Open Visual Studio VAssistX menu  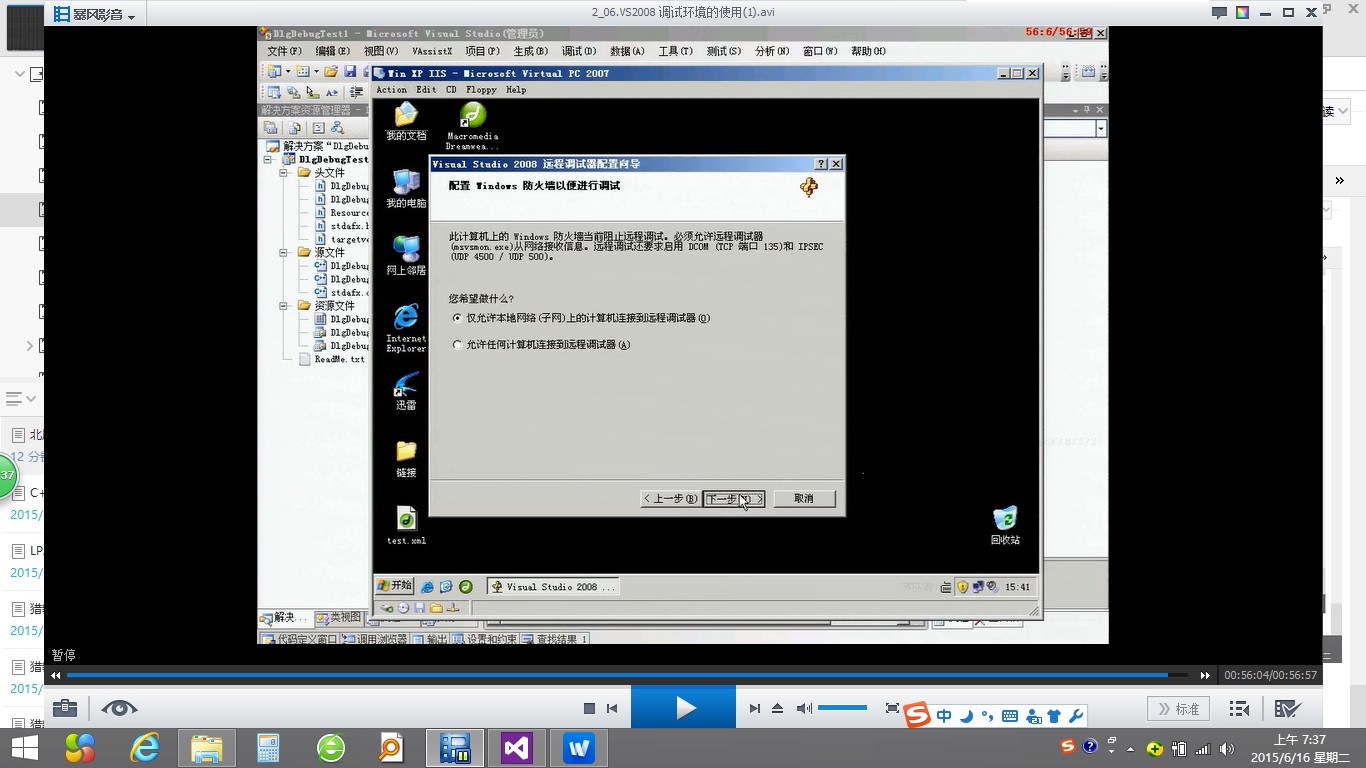pyautogui.click(x=432, y=51)
